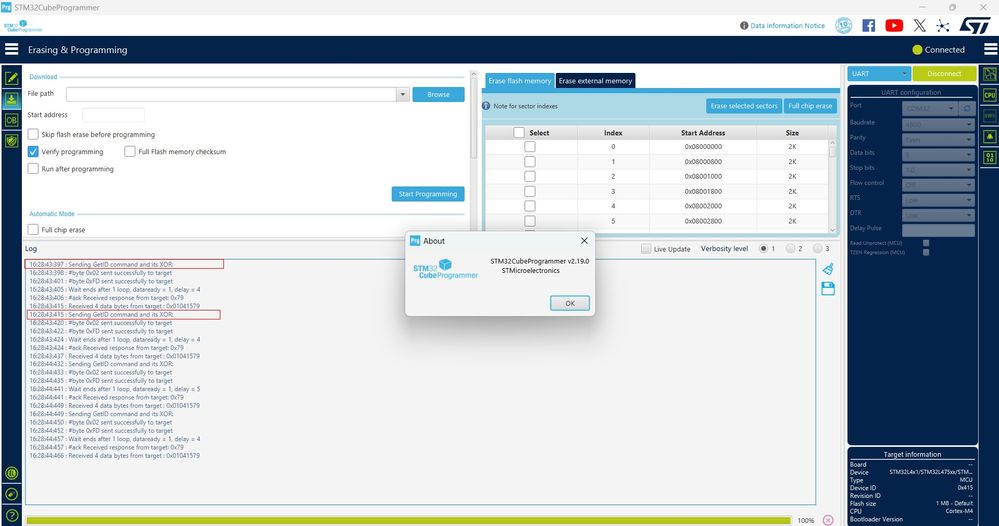Click the top right-sidebar icon above CPU

click(989, 75)
